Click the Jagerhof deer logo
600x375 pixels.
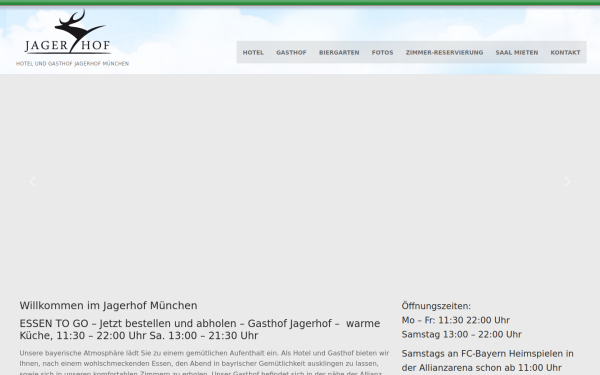(x=68, y=32)
